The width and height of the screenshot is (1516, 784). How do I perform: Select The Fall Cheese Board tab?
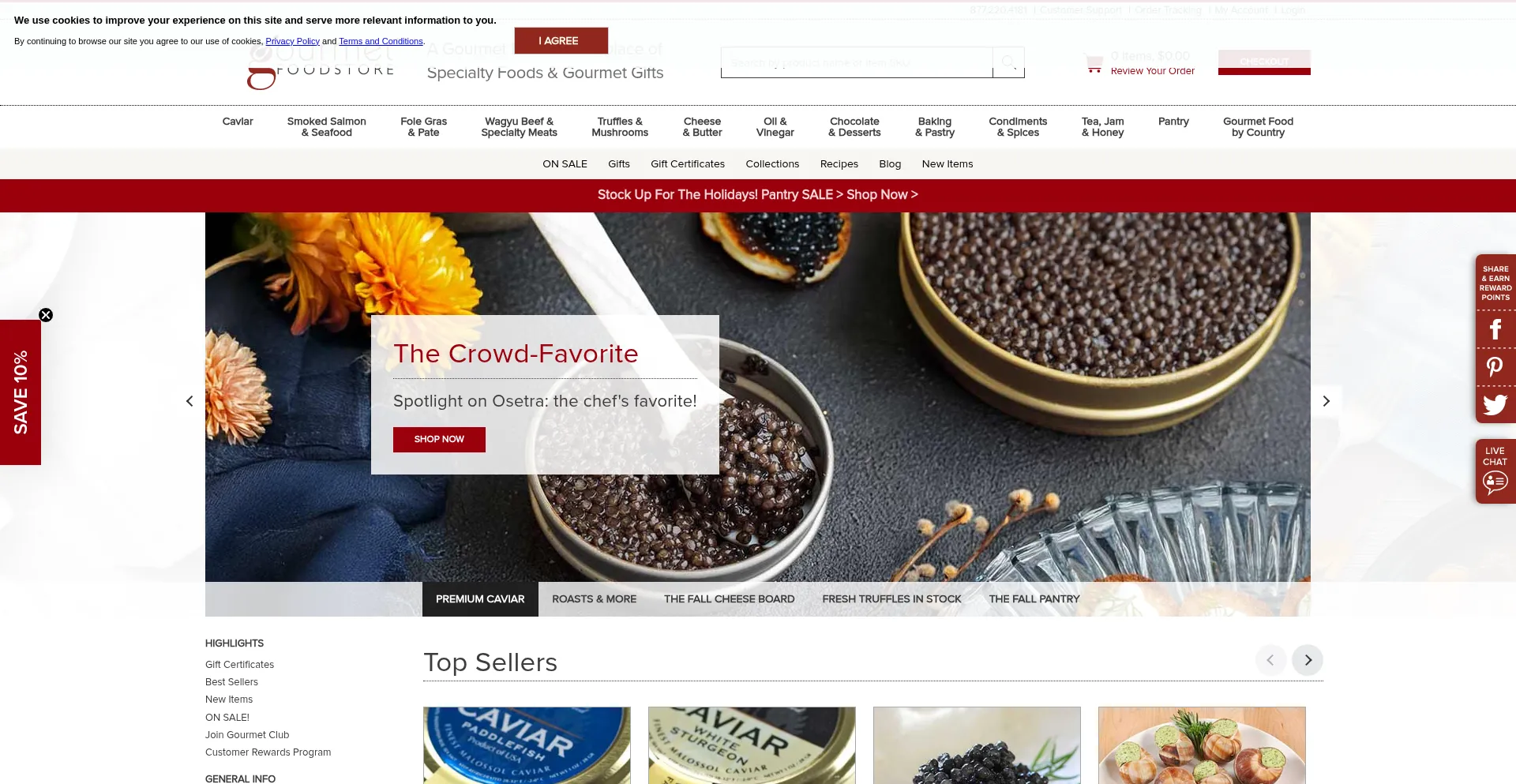click(x=729, y=599)
